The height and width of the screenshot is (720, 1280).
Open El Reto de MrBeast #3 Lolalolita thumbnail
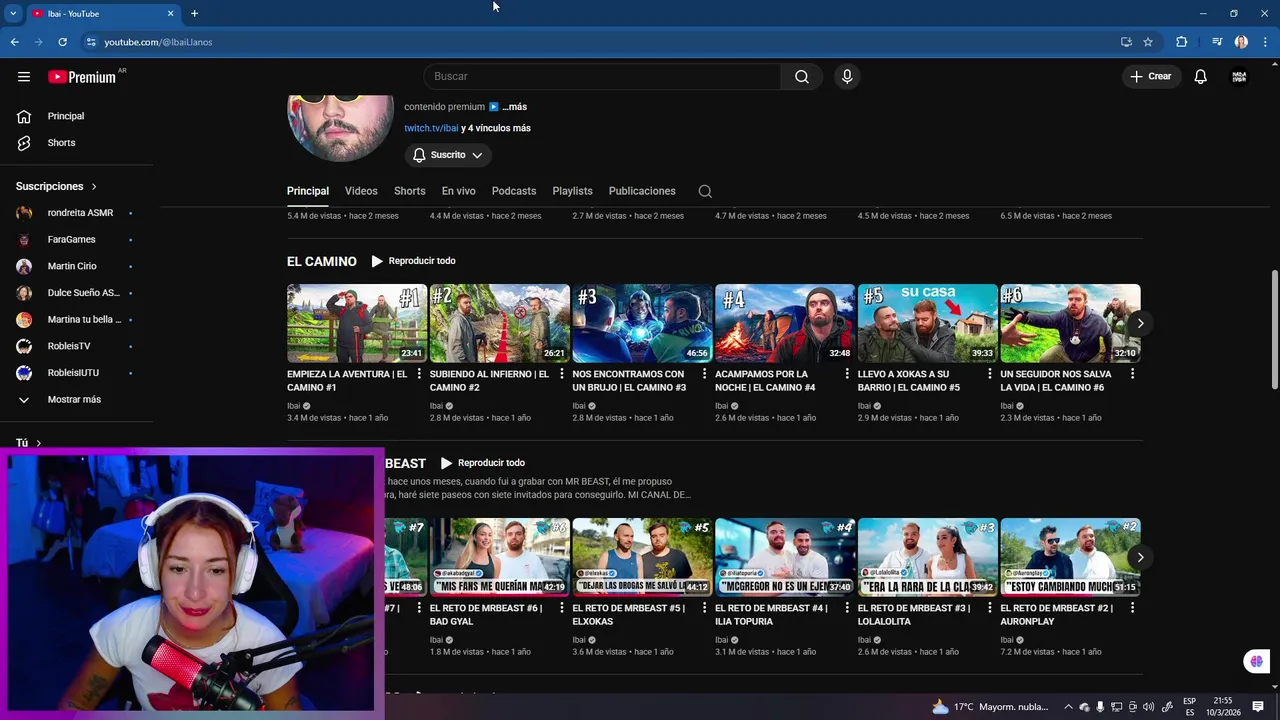pyautogui.click(x=928, y=557)
